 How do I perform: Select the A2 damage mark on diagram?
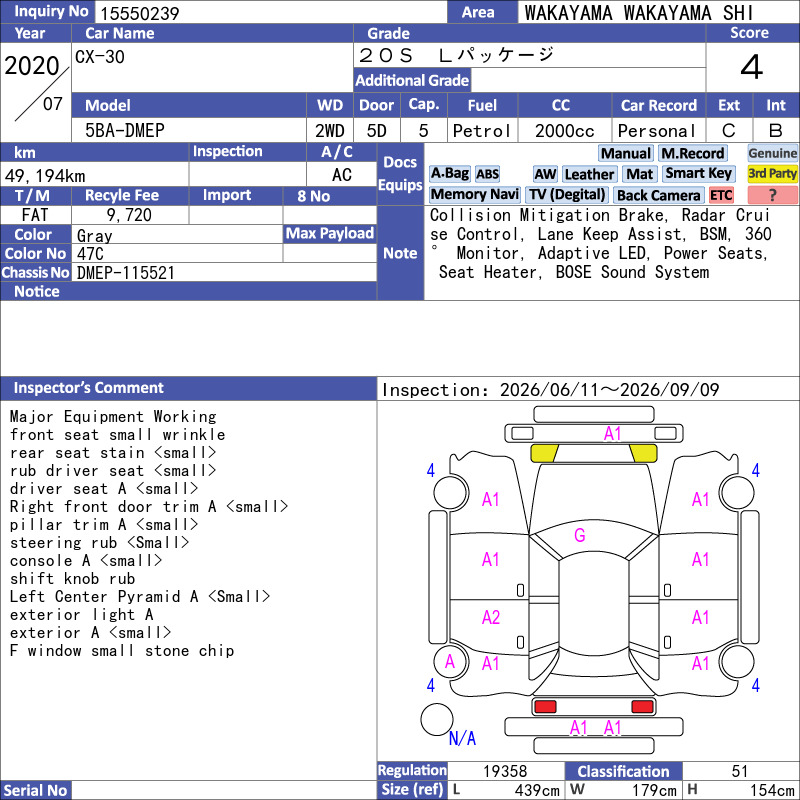pyautogui.click(x=491, y=618)
